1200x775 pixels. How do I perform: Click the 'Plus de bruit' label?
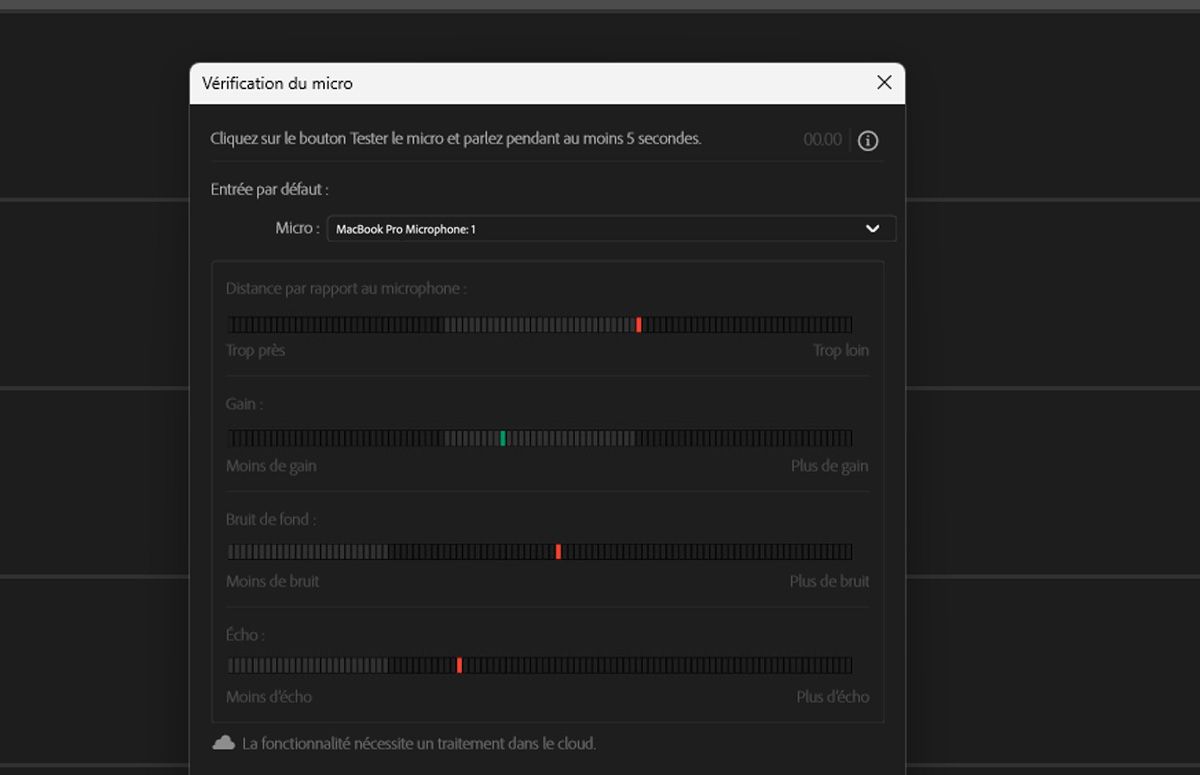click(829, 581)
